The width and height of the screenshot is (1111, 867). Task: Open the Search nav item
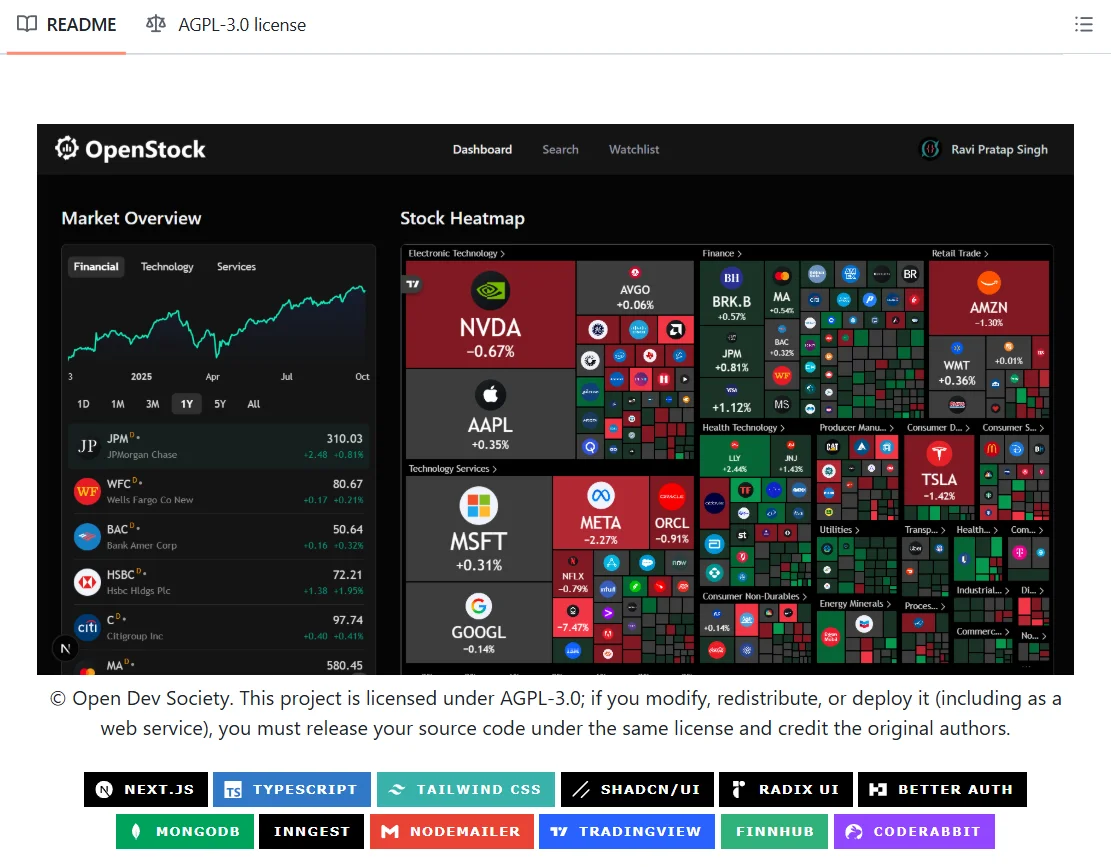pyautogui.click(x=560, y=149)
